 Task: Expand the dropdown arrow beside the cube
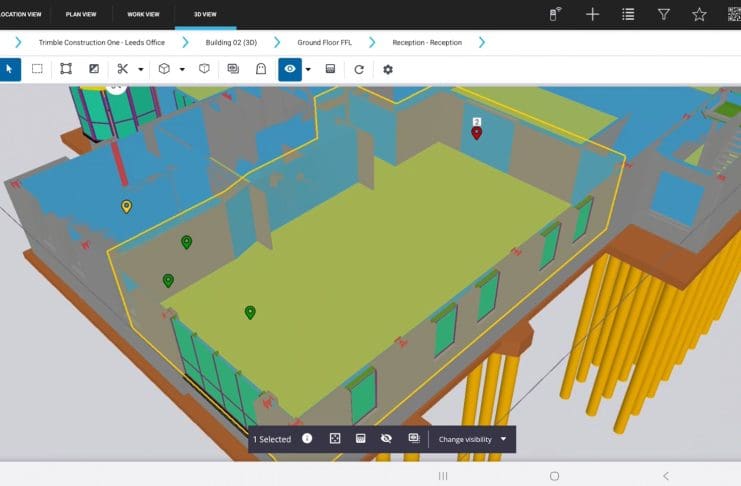tap(182, 69)
